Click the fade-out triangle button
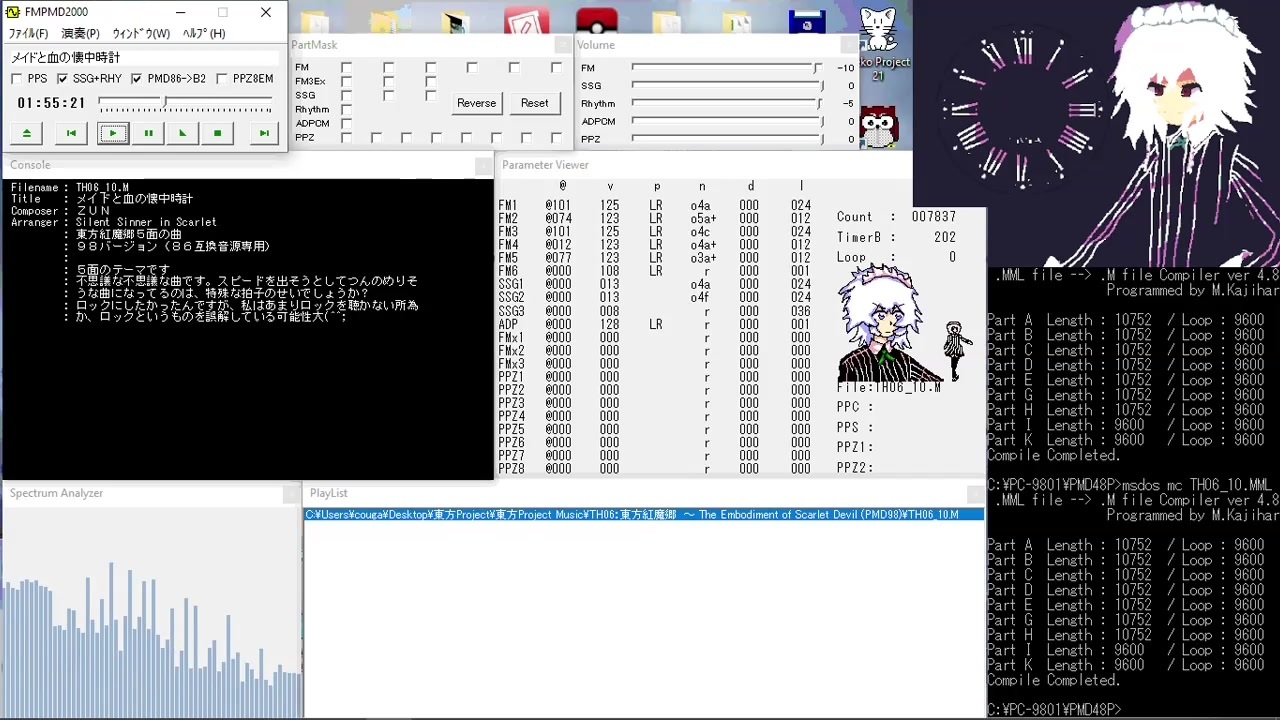The width and height of the screenshot is (1280, 720). click(182, 133)
